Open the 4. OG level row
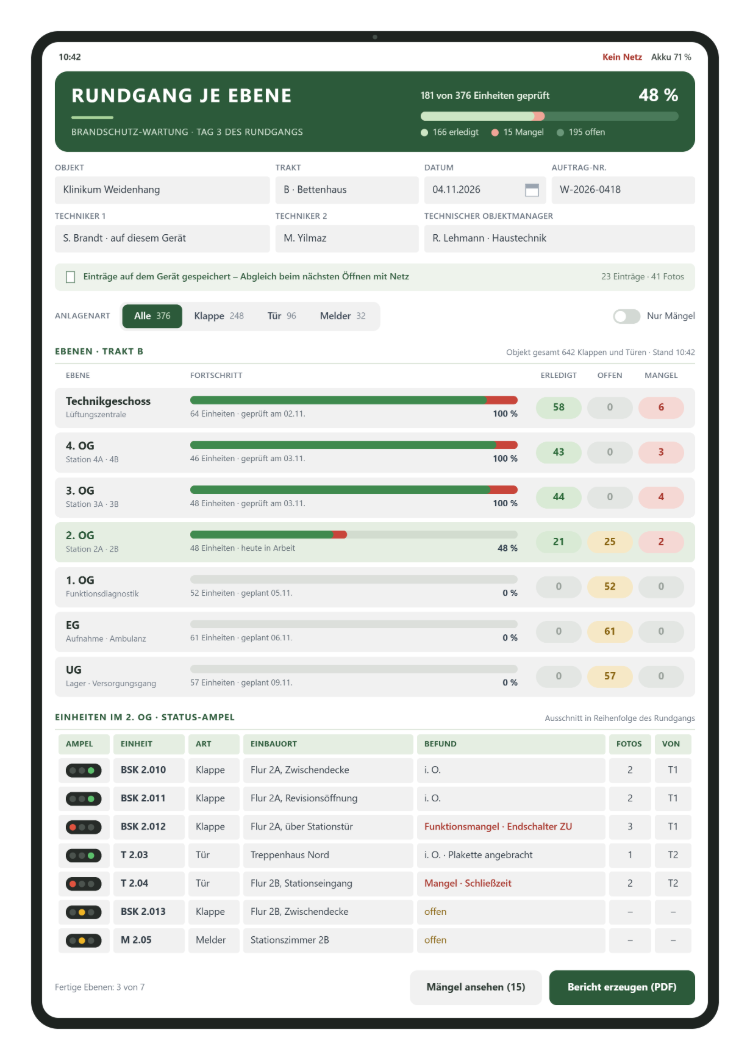750x1060 pixels. coord(375,452)
